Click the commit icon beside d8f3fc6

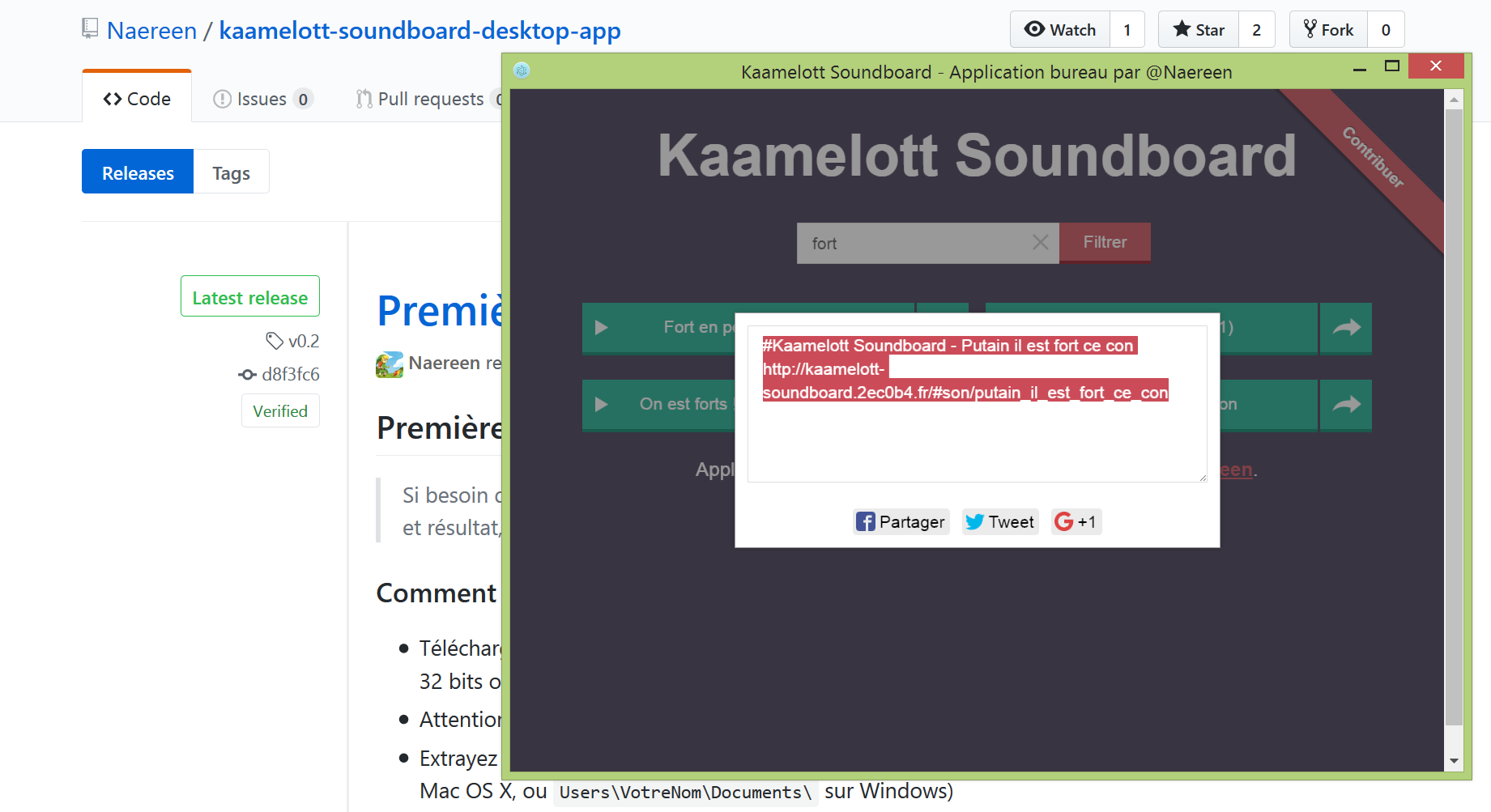(x=247, y=374)
